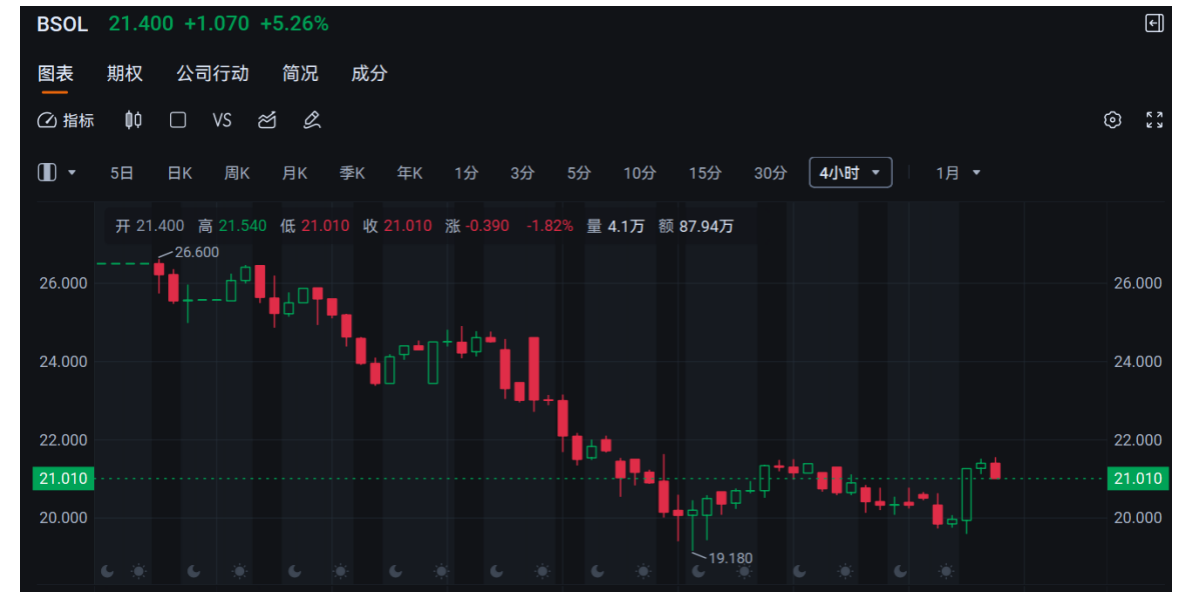Switch to 15分 interval
This screenshot has width=1180, height=602.
pos(705,173)
